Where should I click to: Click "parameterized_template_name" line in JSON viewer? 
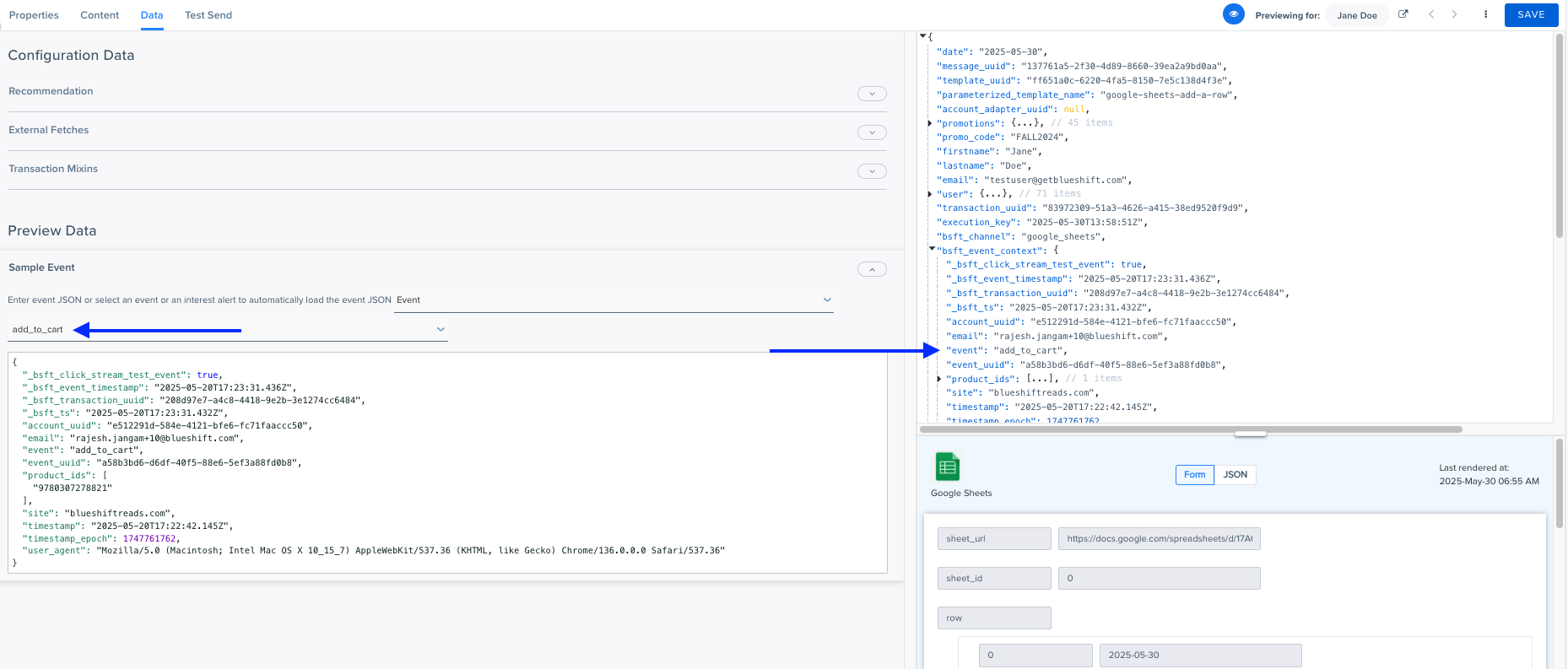pyautogui.click(x=1087, y=94)
